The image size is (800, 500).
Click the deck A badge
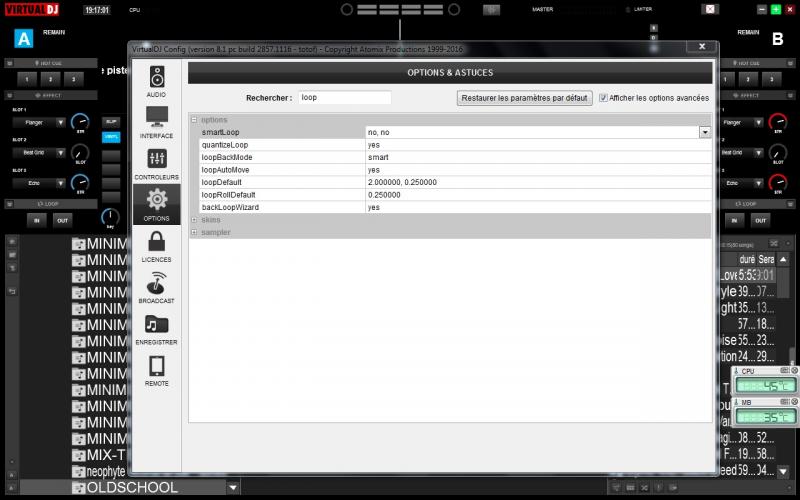pos(23,38)
